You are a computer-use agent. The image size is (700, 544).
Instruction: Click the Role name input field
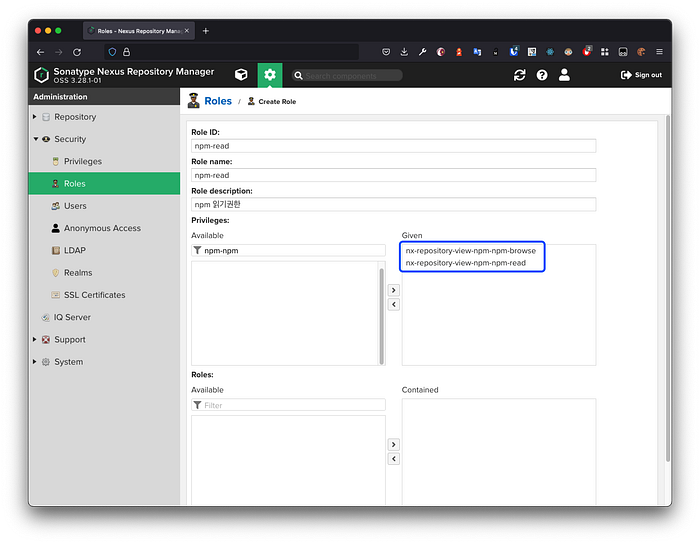click(393, 175)
